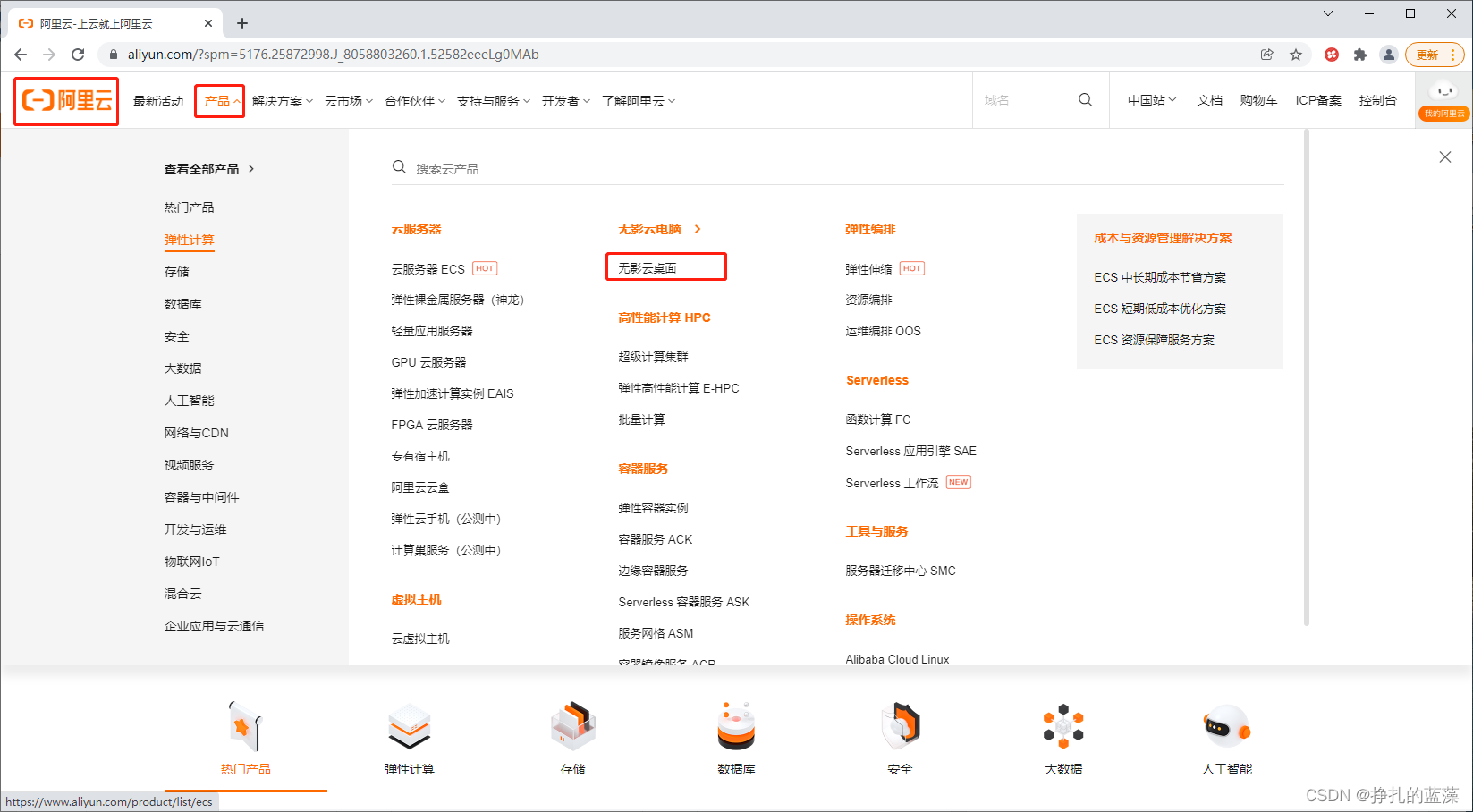The width and height of the screenshot is (1473, 812).
Task: Expand the 解决方案 dropdown
Action: click(x=282, y=100)
